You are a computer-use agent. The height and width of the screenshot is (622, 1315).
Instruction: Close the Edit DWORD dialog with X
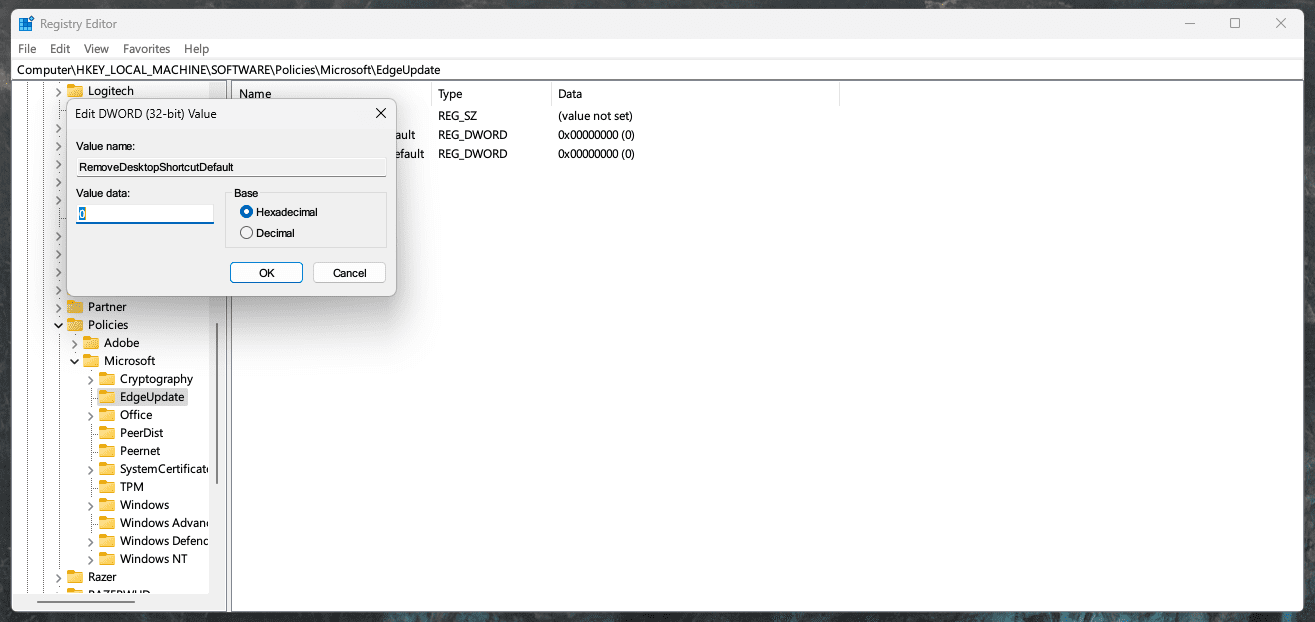point(380,113)
